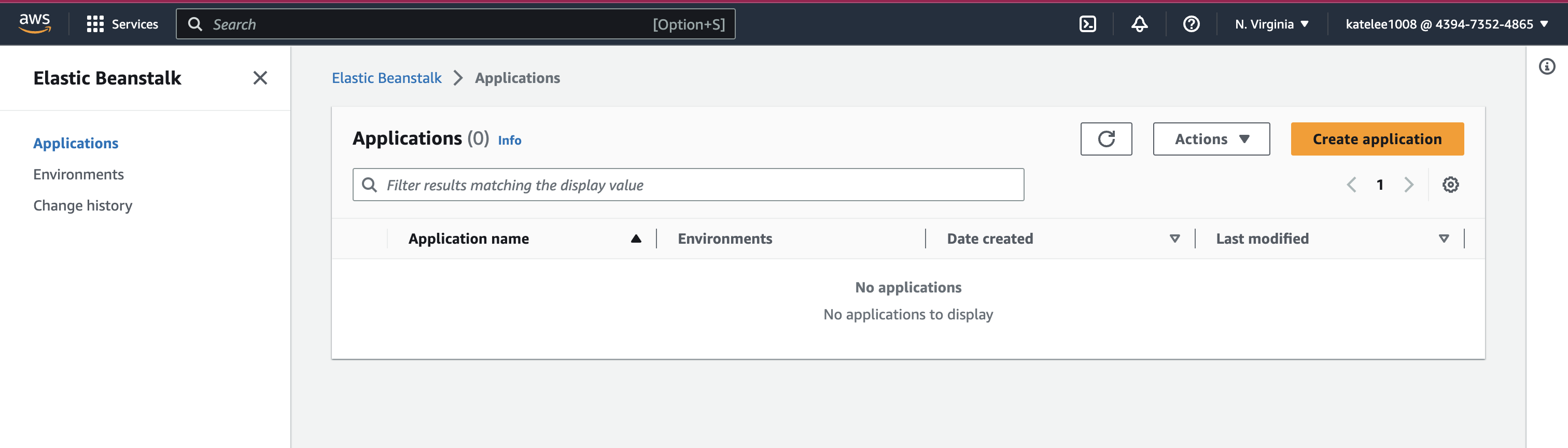Close the Elastic Beanstalk side panel

(260, 78)
